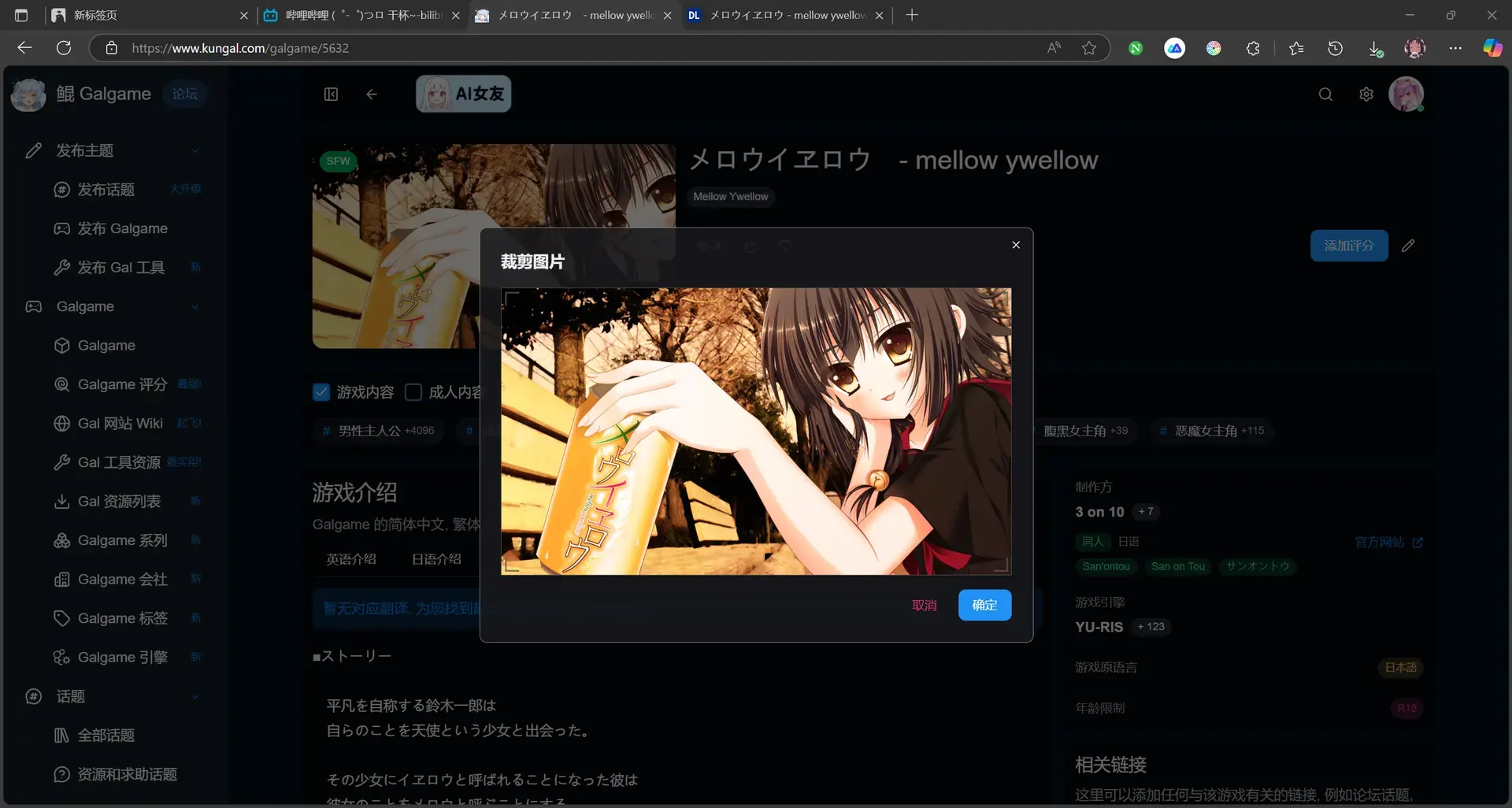The height and width of the screenshot is (808, 1512).
Task: Open 发布 Gal 工具 in sidebar
Action: [x=126, y=268]
